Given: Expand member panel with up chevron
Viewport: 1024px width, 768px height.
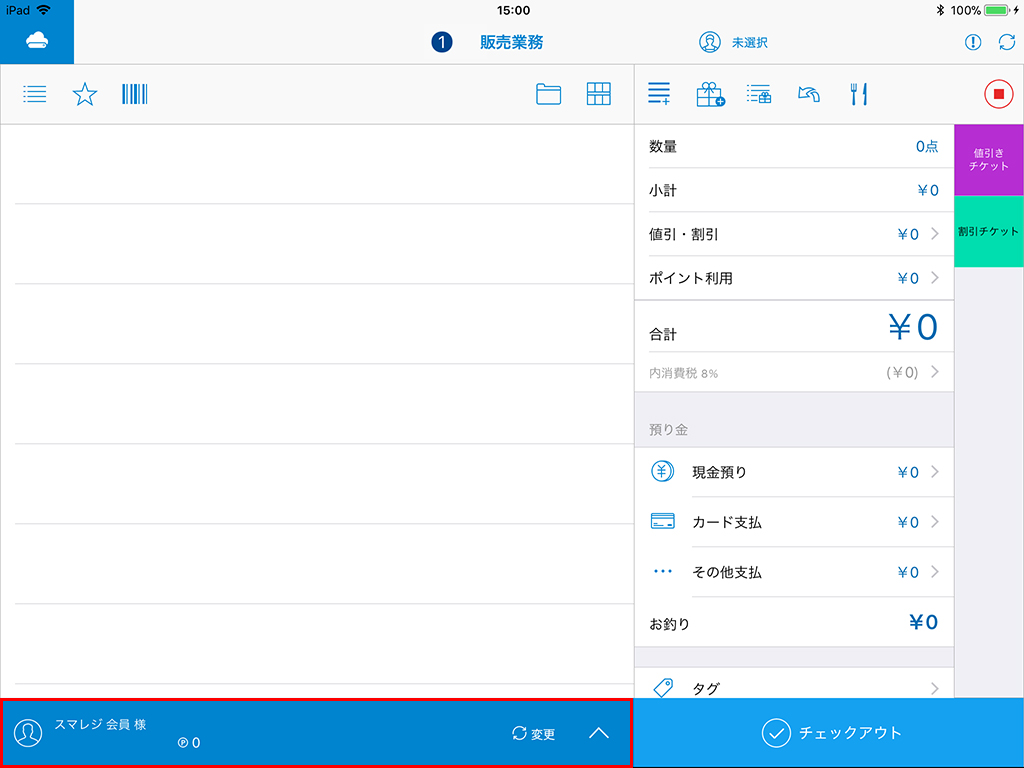Looking at the screenshot, I should [x=599, y=733].
